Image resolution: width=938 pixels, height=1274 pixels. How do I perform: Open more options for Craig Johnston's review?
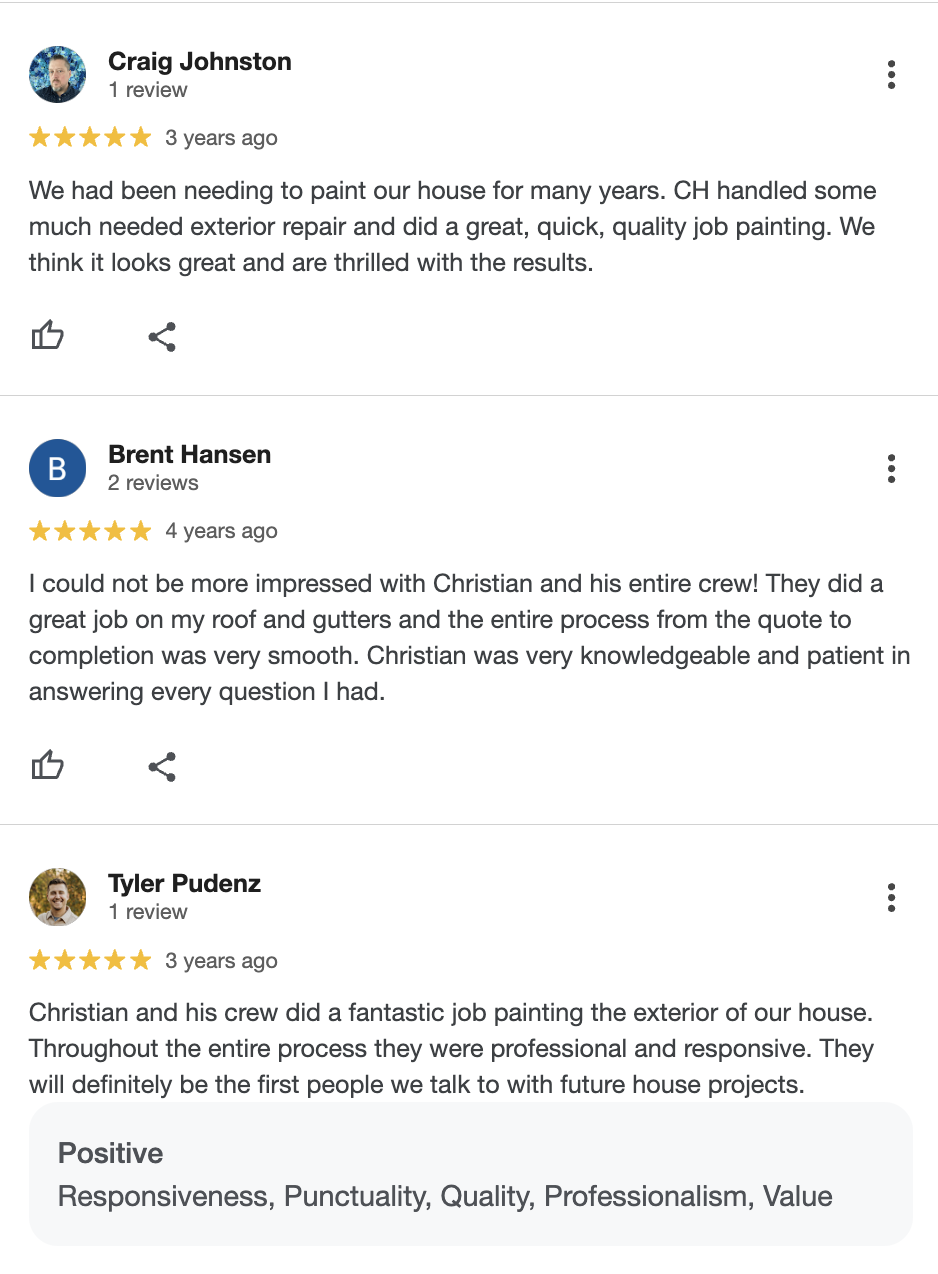pyautogui.click(x=891, y=75)
